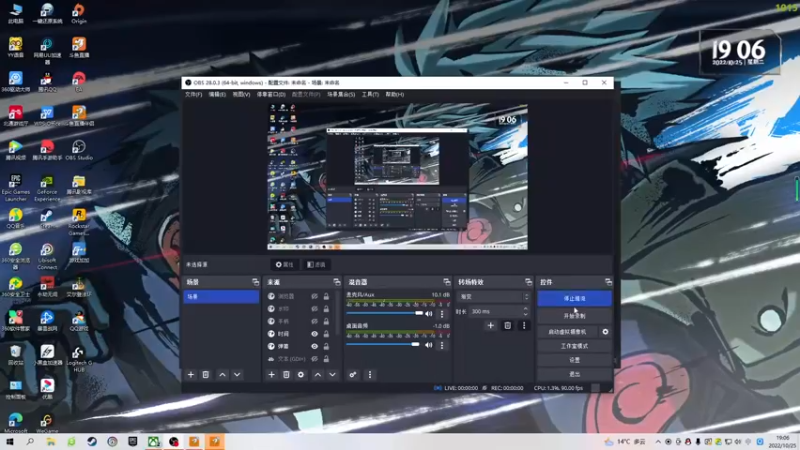Add a new scene with the plus icon
Viewport: 800px width, 450px height.
pos(191,374)
